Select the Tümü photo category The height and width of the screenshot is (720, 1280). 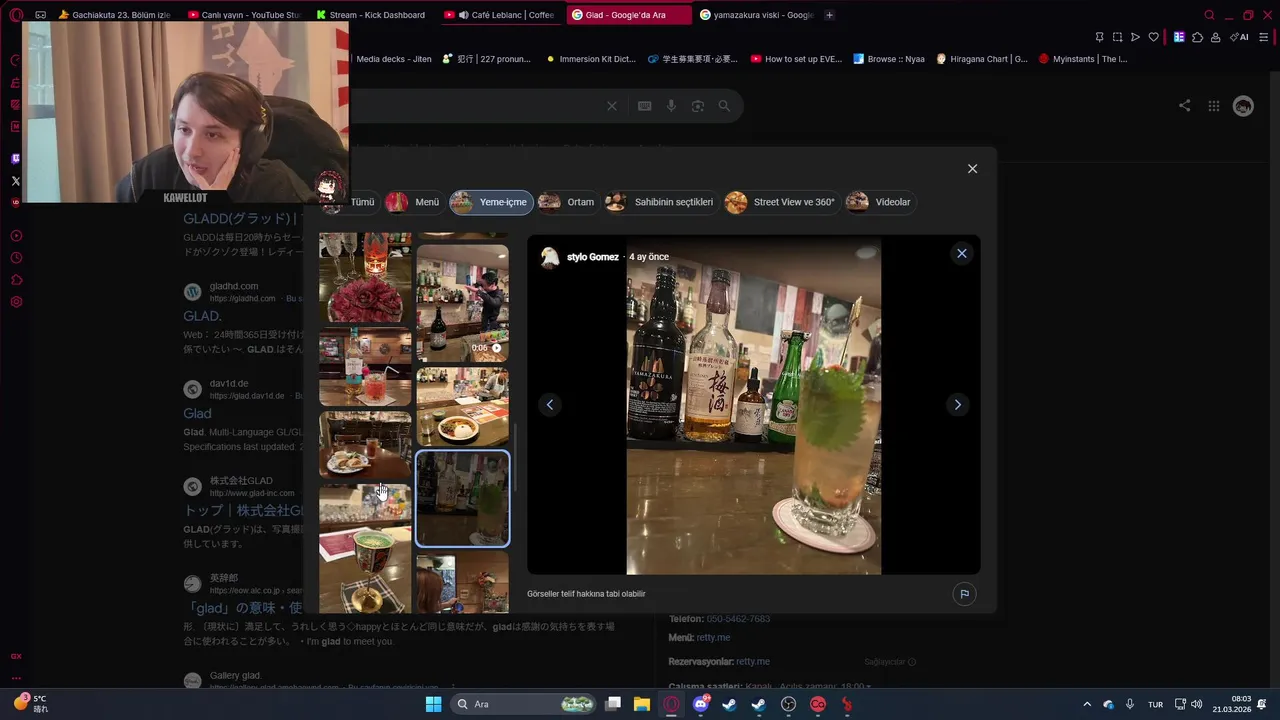click(350, 202)
